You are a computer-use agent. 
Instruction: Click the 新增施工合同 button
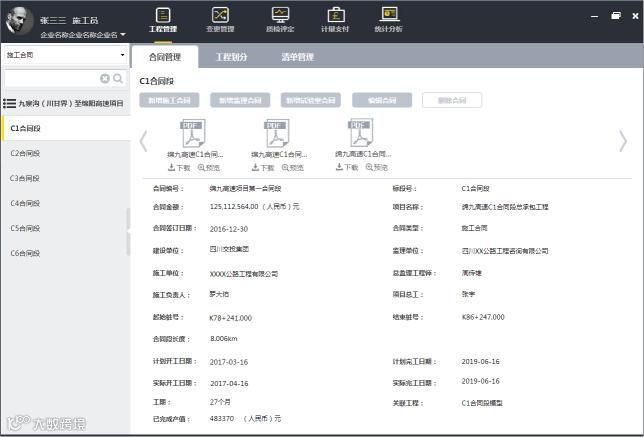pyautogui.click(x=169, y=100)
